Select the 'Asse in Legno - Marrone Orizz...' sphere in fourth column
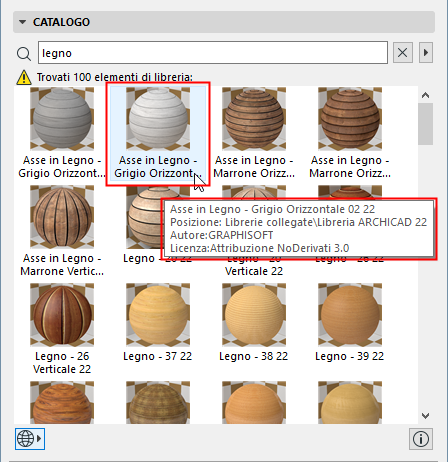Viewport: 448px width, 462px height. pyautogui.click(x=350, y=119)
